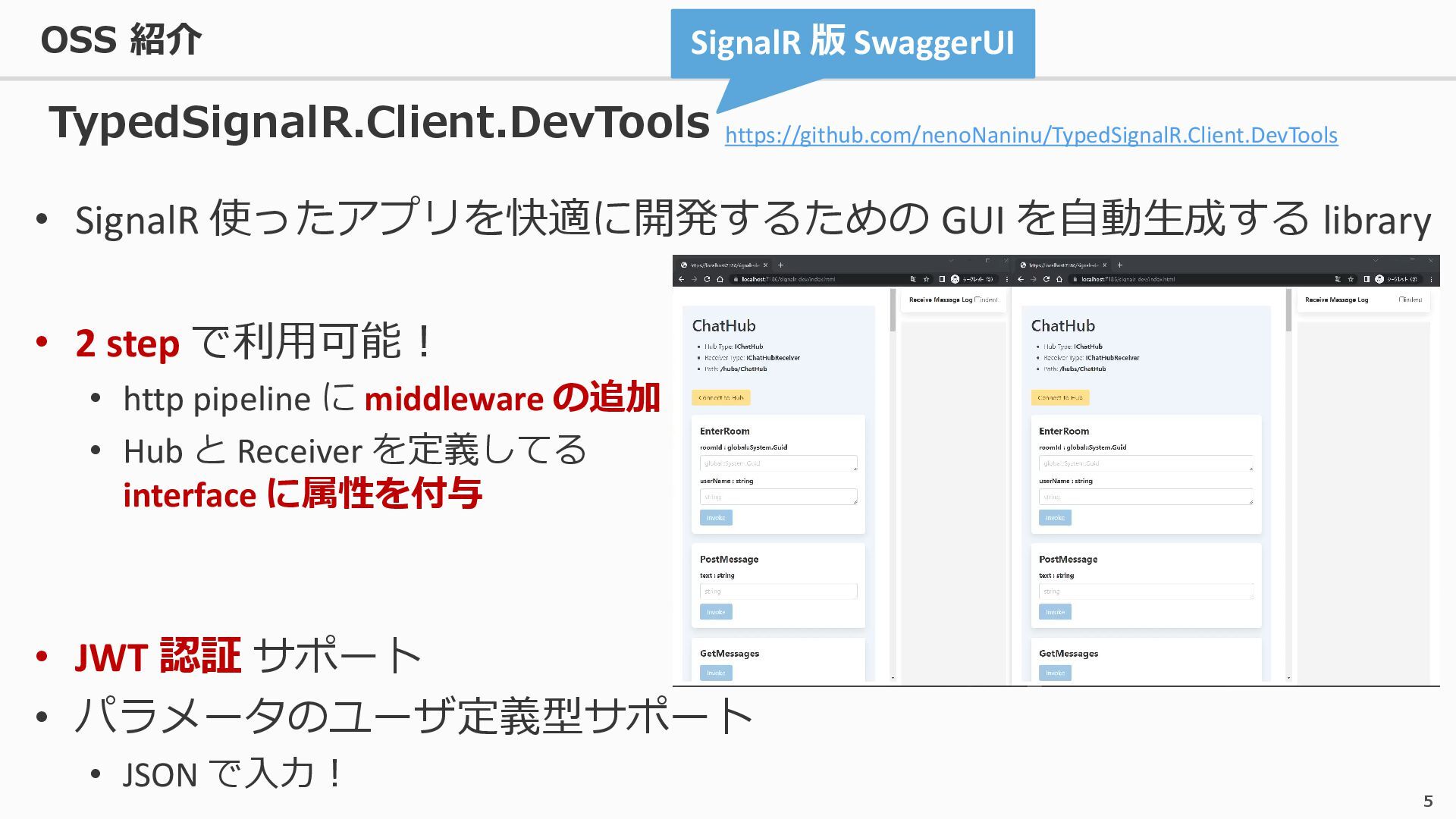Bookmark the page with the right browser's star
Screen dimensions: 1456x819
1351,279
